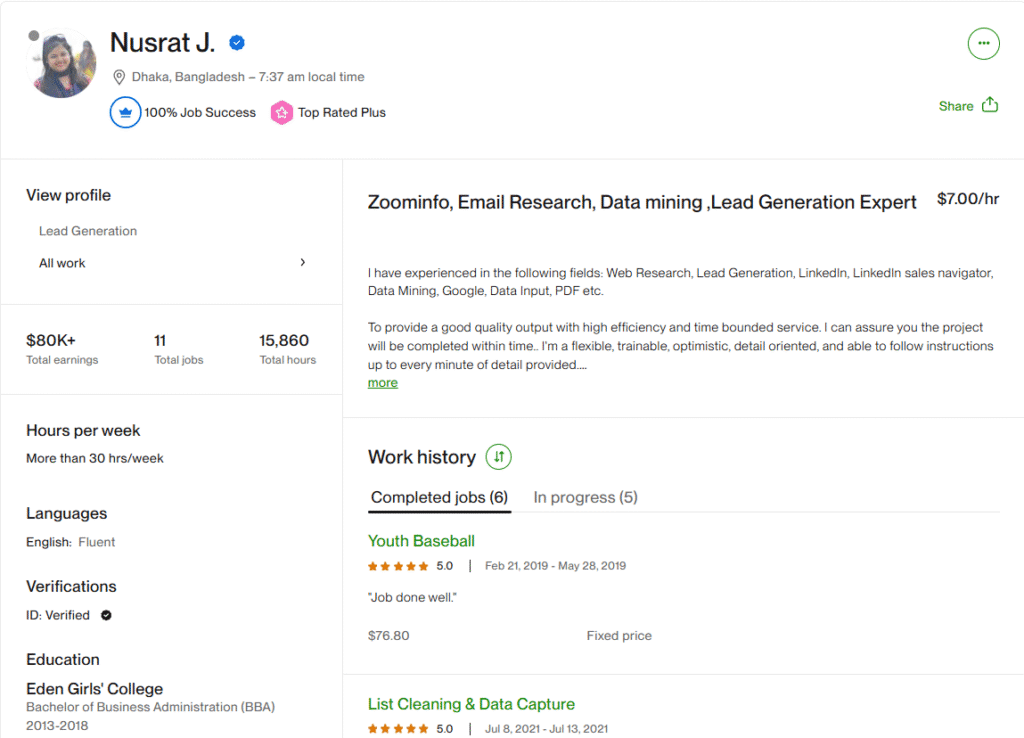Open Nusrat J.'s profile photo

63,63
